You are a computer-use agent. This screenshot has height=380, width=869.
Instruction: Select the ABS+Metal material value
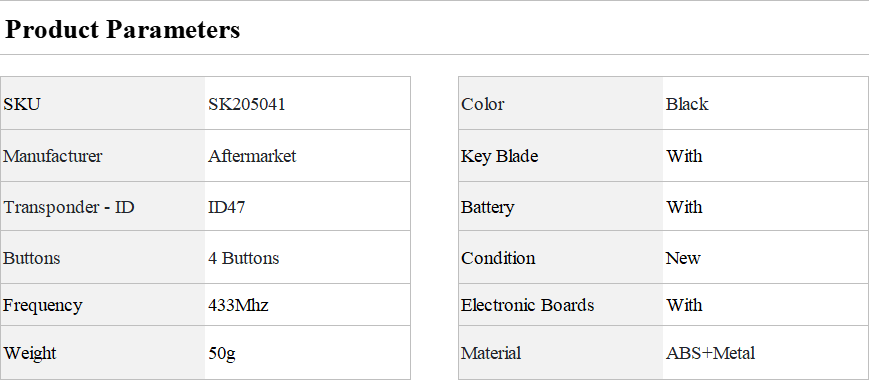pyautogui.click(x=710, y=353)
